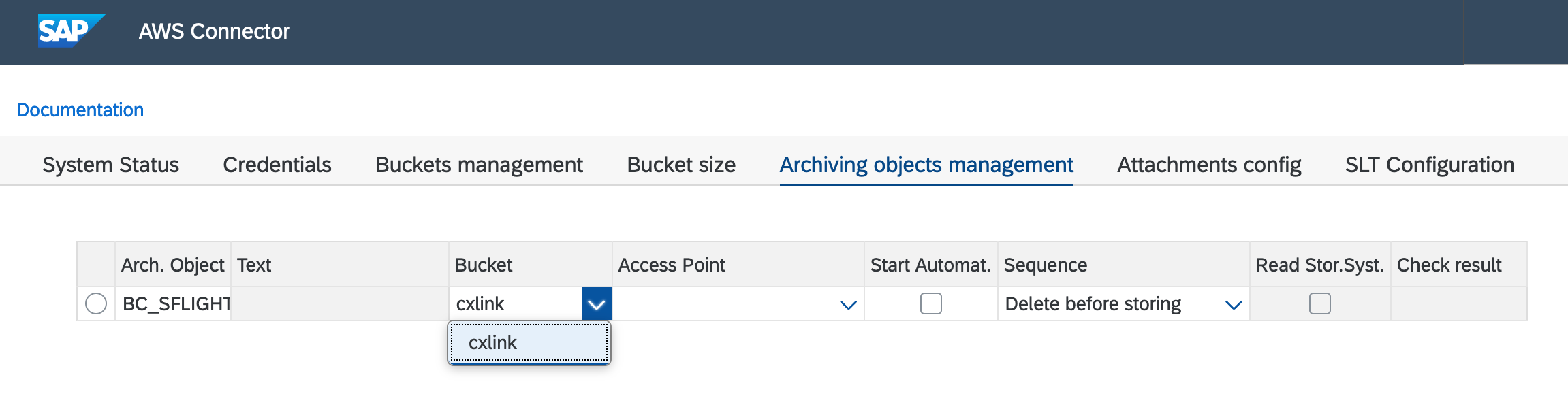Enable the Start Automat. checkbox
Screen dimensions: 1568x411
coord(932,304)
